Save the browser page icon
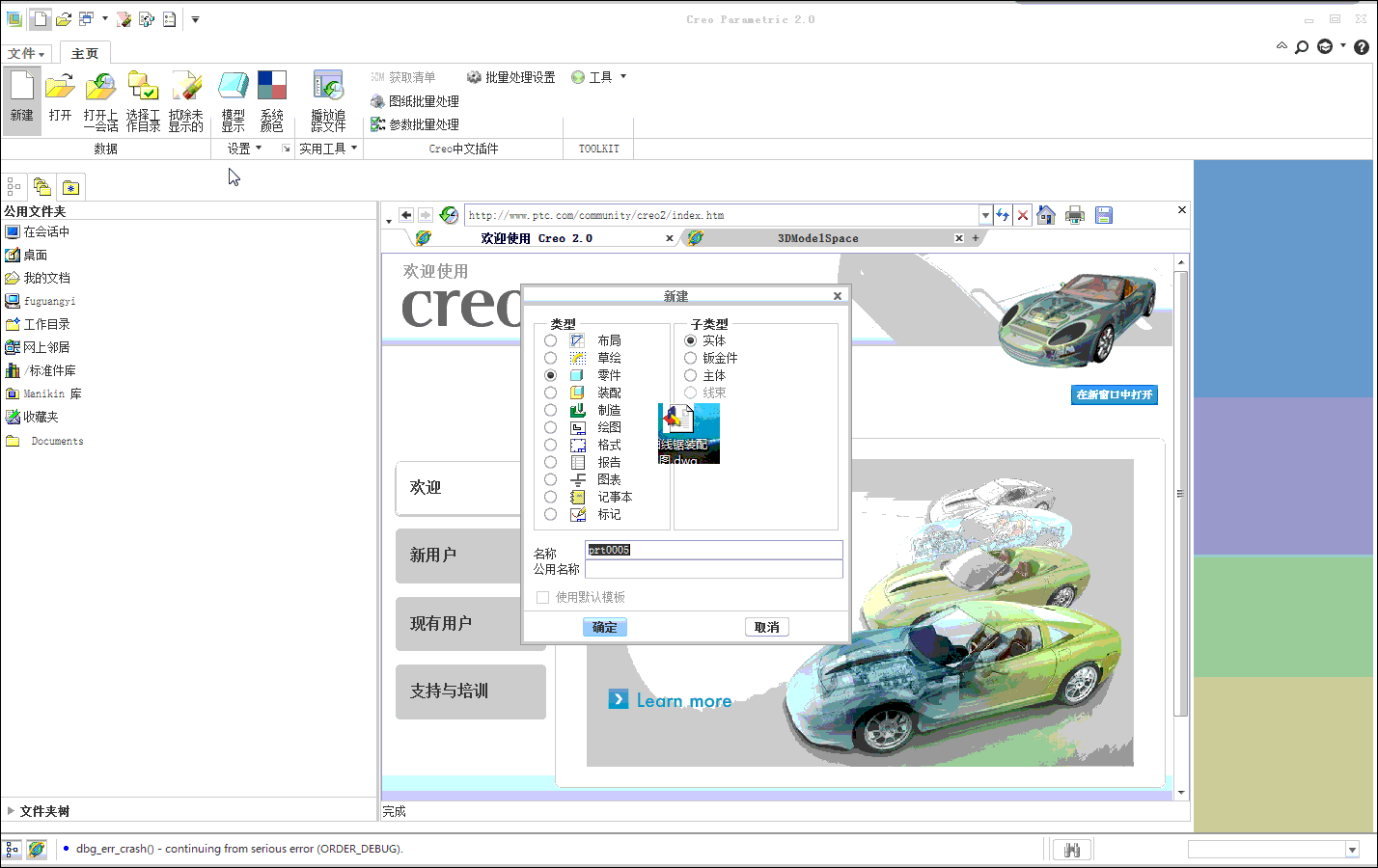Image resolution: width=1378 pixels, height=868 pixels. (1104, 215)
